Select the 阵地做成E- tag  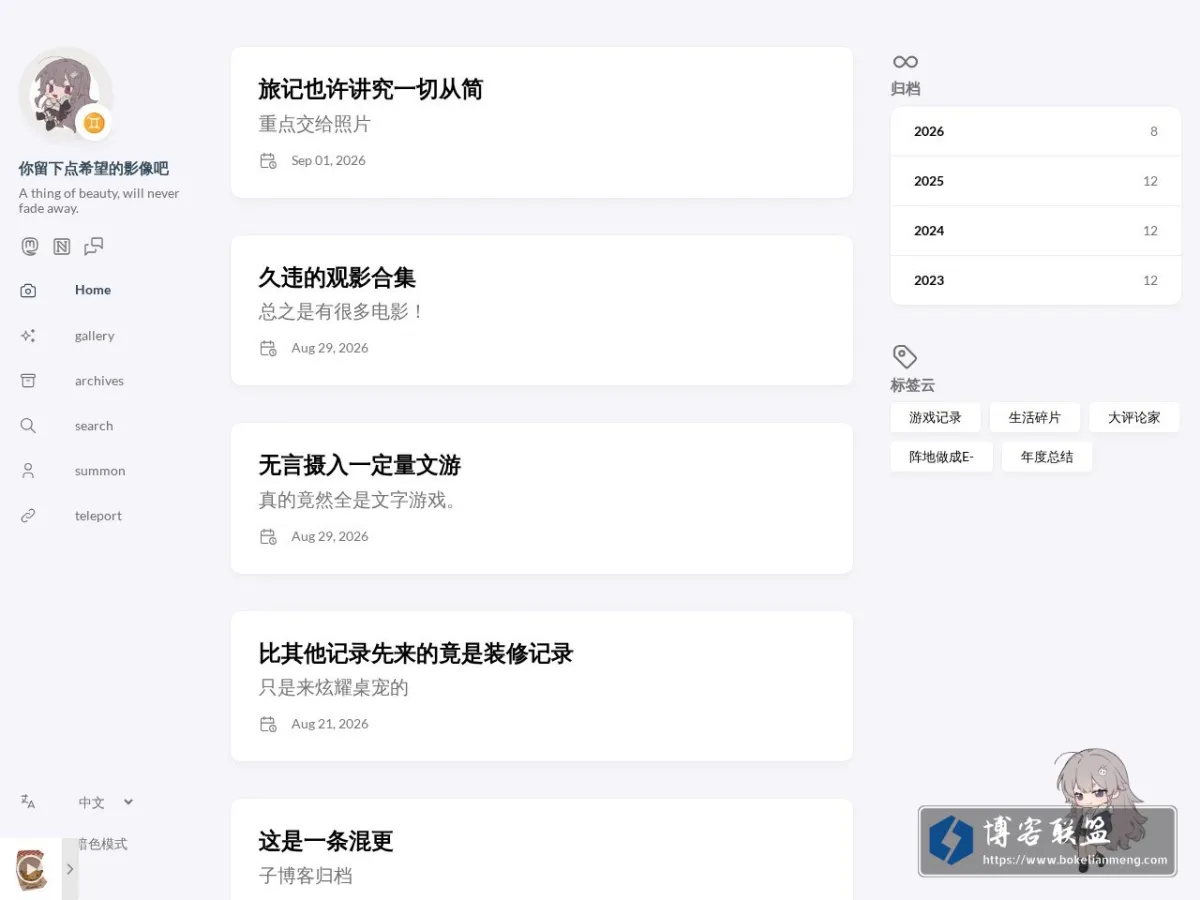941,457
